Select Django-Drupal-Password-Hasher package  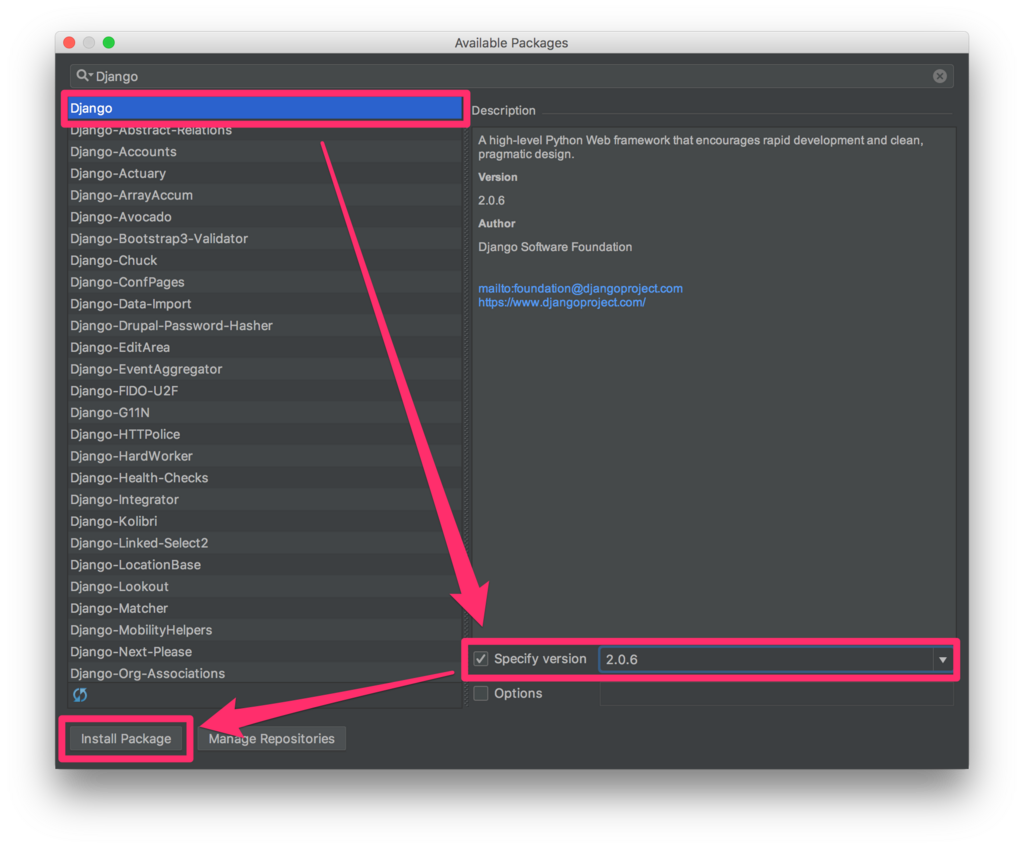point(264,325)
